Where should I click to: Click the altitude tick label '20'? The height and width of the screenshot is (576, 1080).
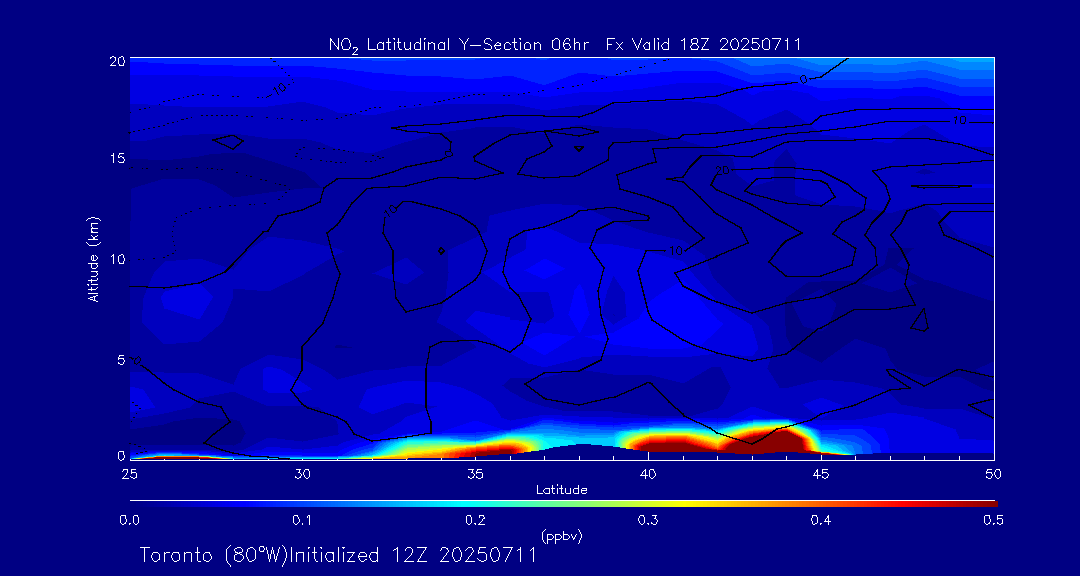click(118, 60)
